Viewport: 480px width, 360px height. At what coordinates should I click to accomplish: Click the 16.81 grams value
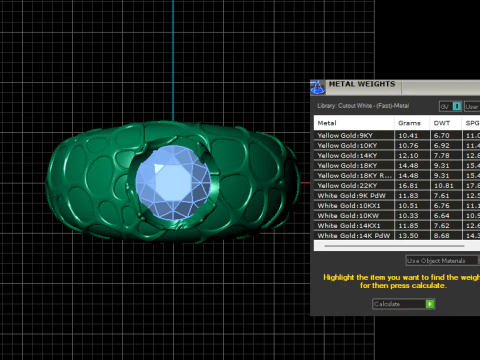click(408, 185)
